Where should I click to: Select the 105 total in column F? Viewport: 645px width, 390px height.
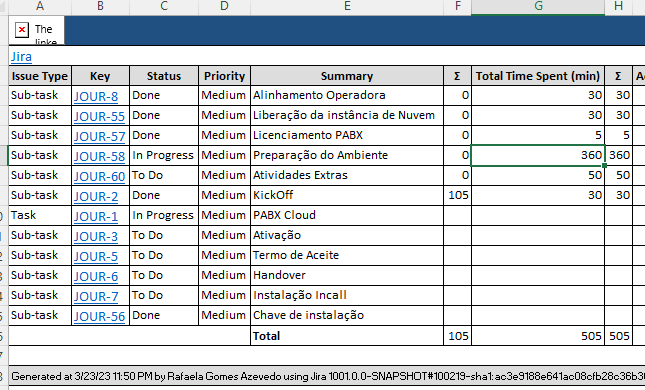[458, 336]
